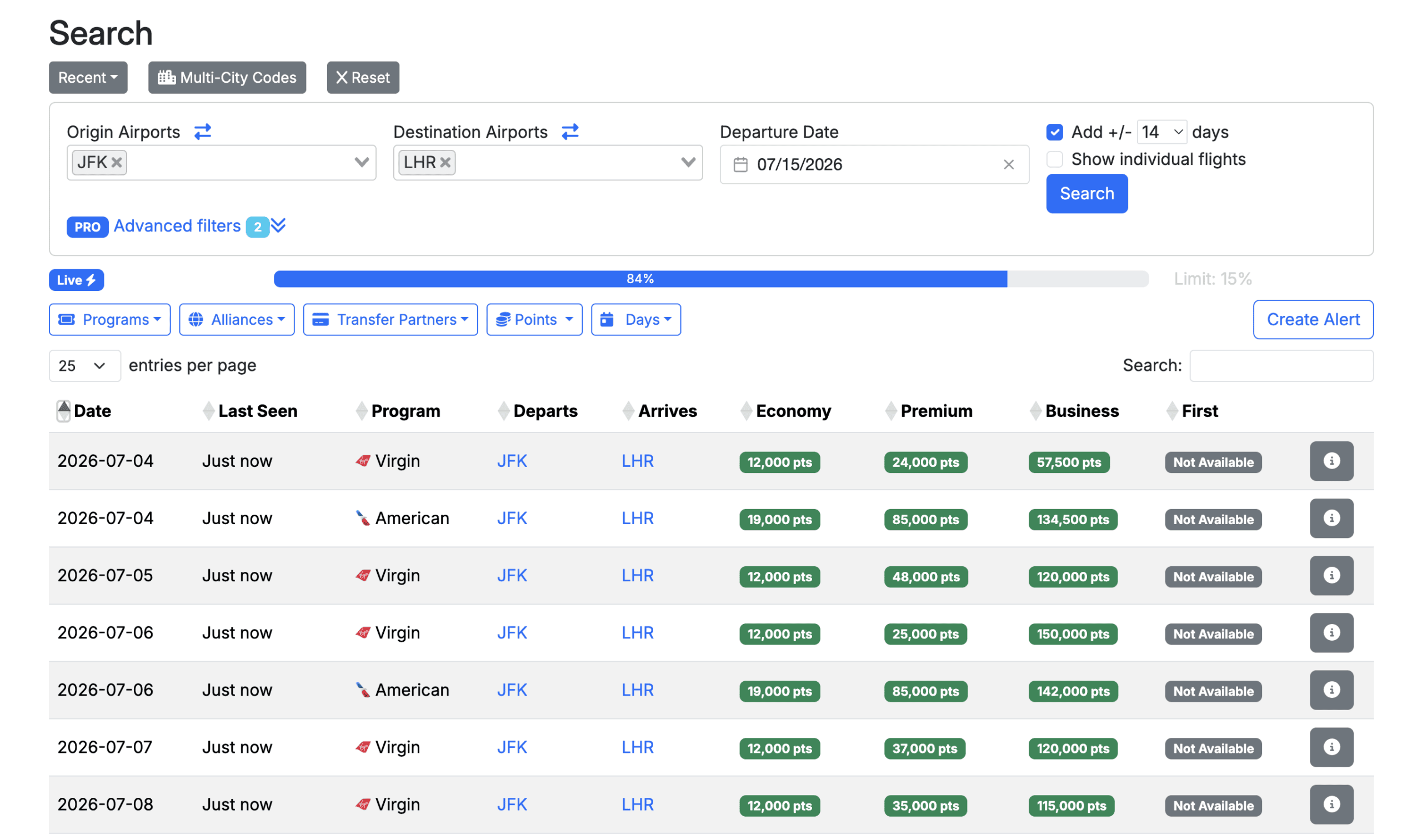
Task: Click the Live lightning bolt indicator
Action: 76,279
